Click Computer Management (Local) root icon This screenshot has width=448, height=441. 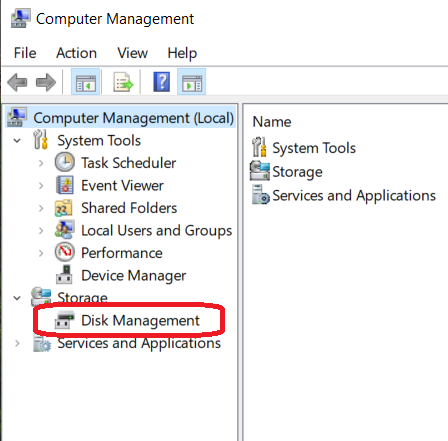(17, 117)
